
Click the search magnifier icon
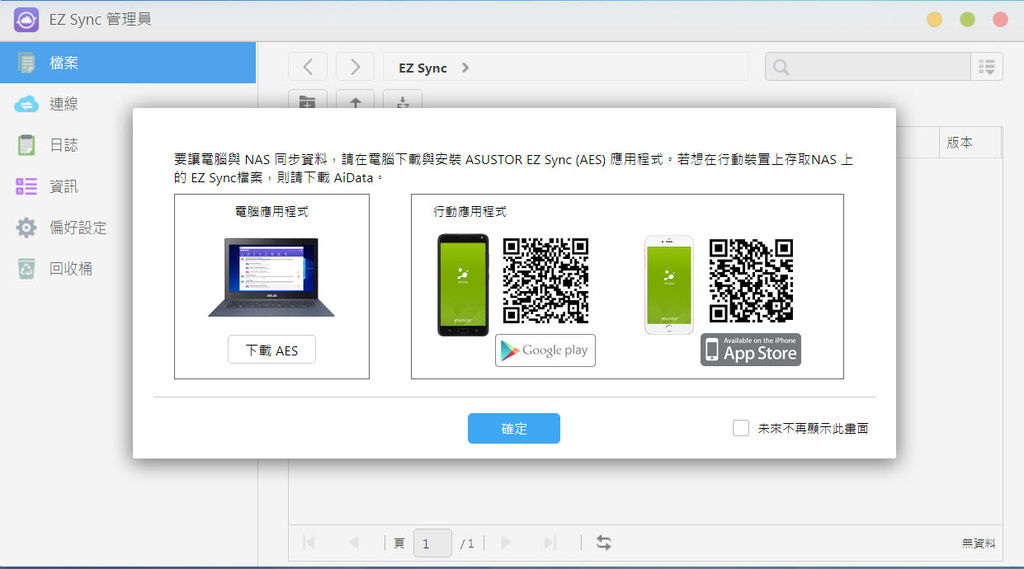(x=781, y=67)
